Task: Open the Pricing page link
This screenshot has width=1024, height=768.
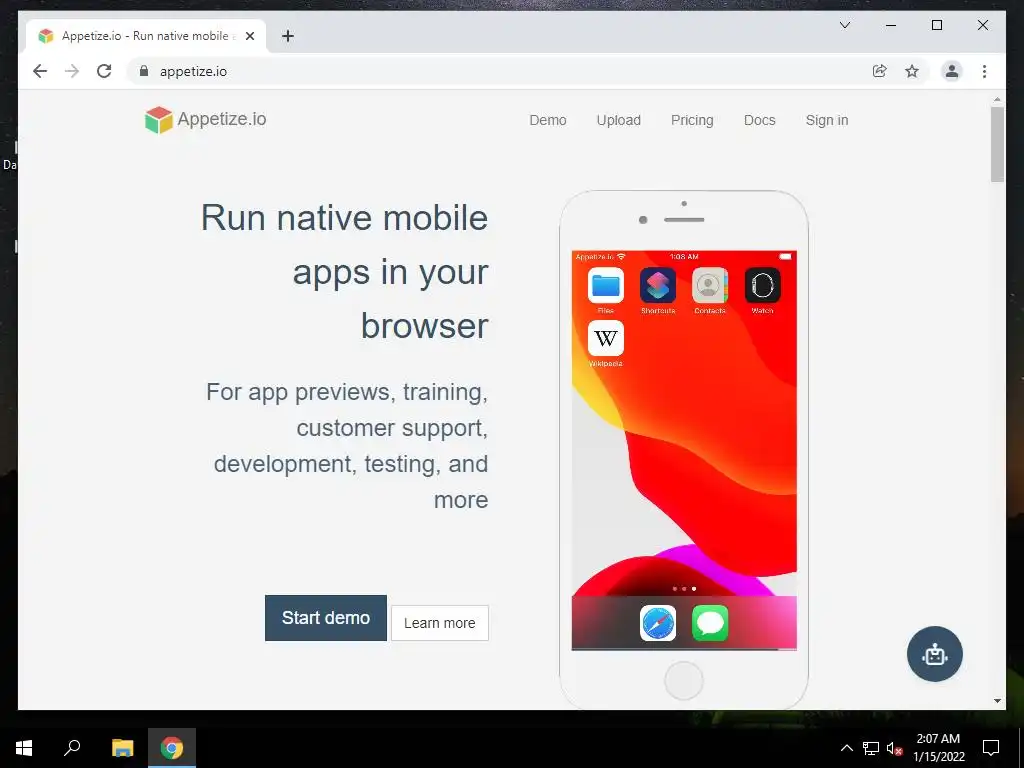Action: coord(692,120)
